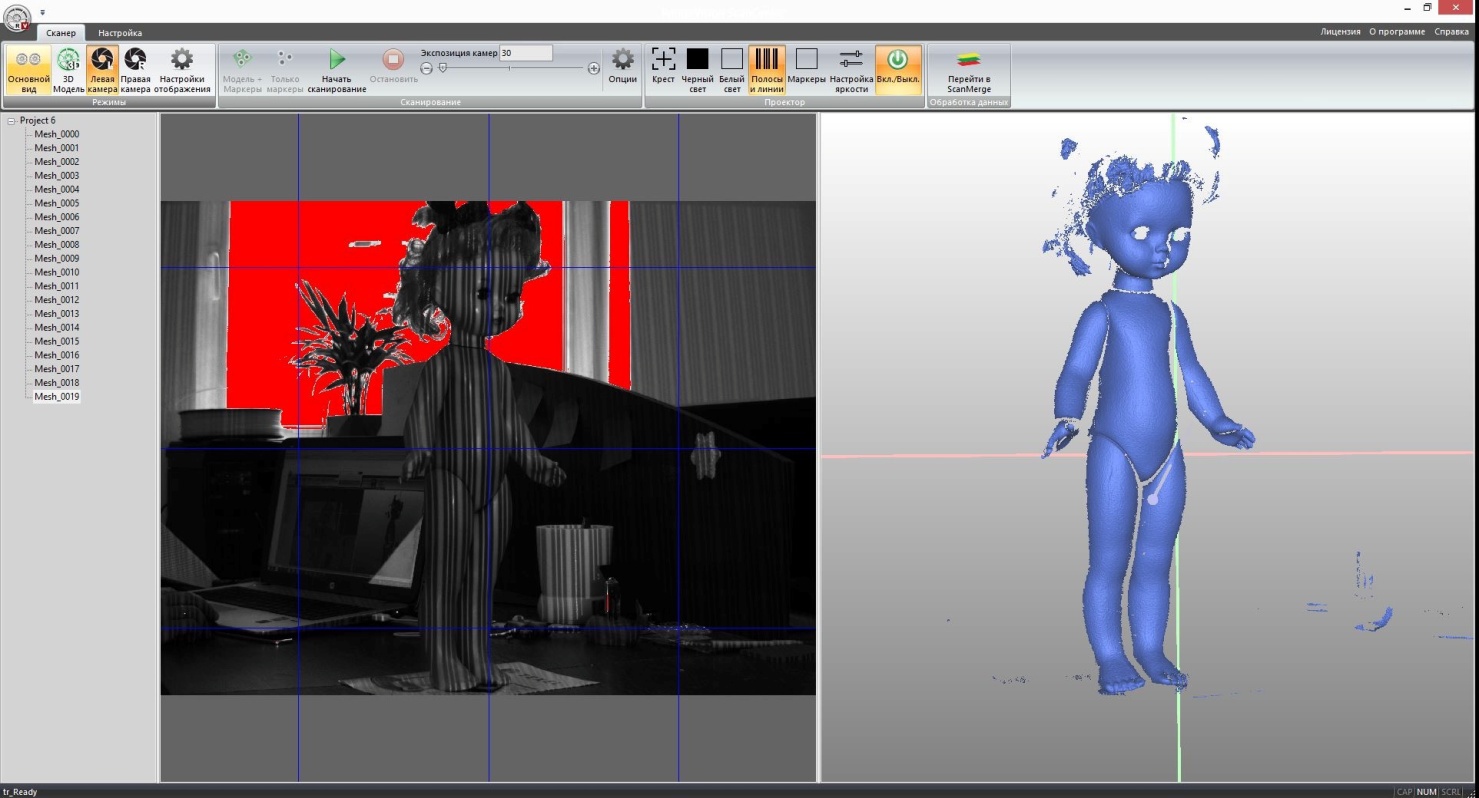Select Mesh_0019 in the project tree
Viewport: 1479px width, 798px height.
coord(56,396)
